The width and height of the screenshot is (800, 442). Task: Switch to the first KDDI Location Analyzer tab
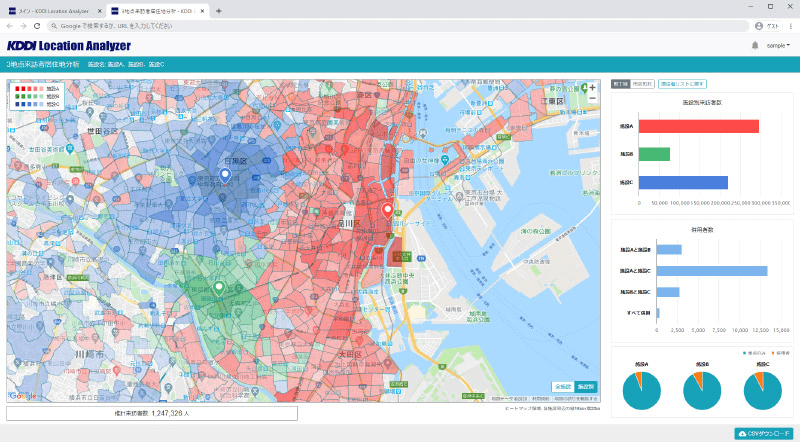click(x=55, y=11)
